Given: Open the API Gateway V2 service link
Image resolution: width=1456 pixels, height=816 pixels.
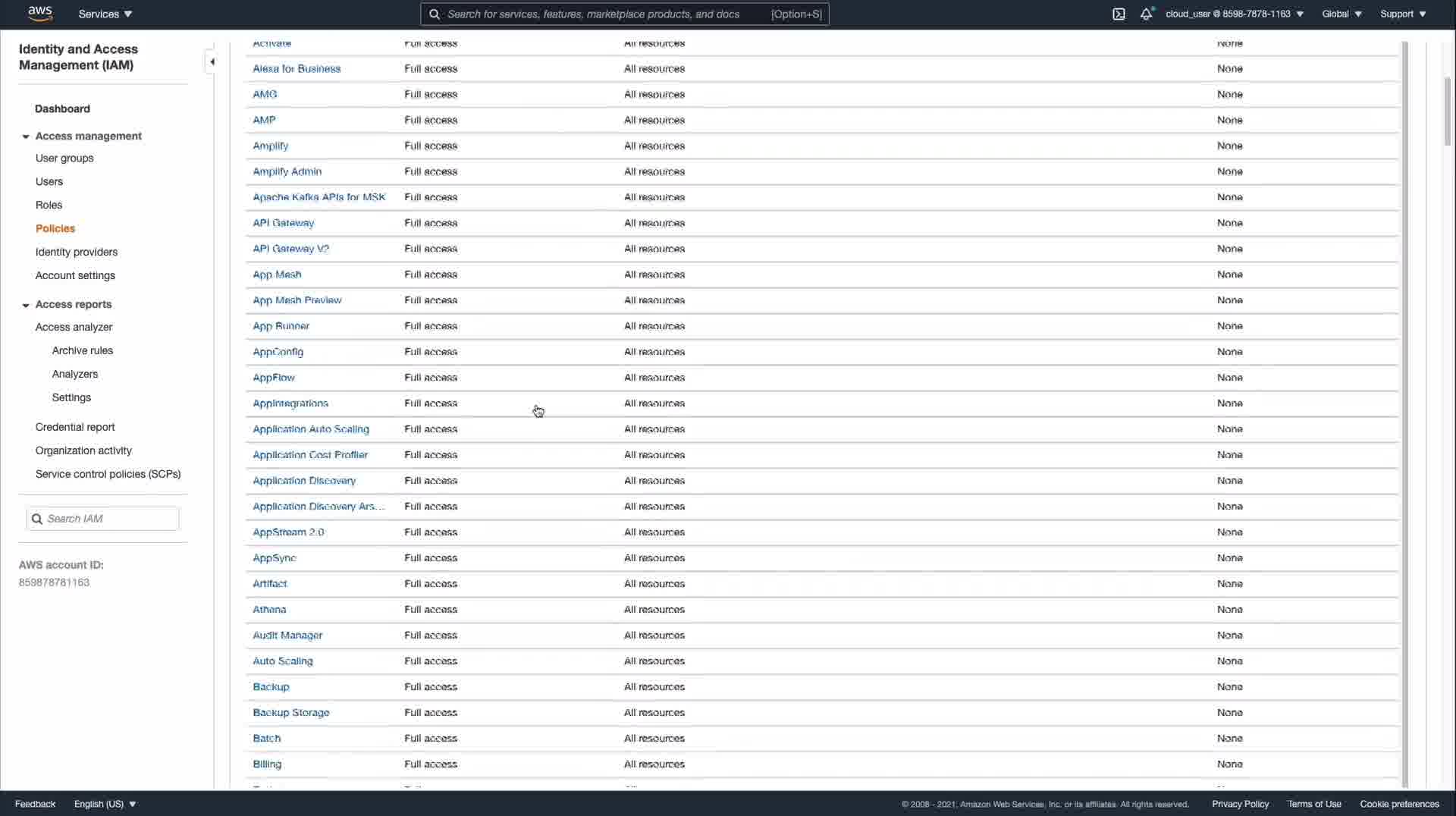Looking at the screenshot, I should point(291,249).
